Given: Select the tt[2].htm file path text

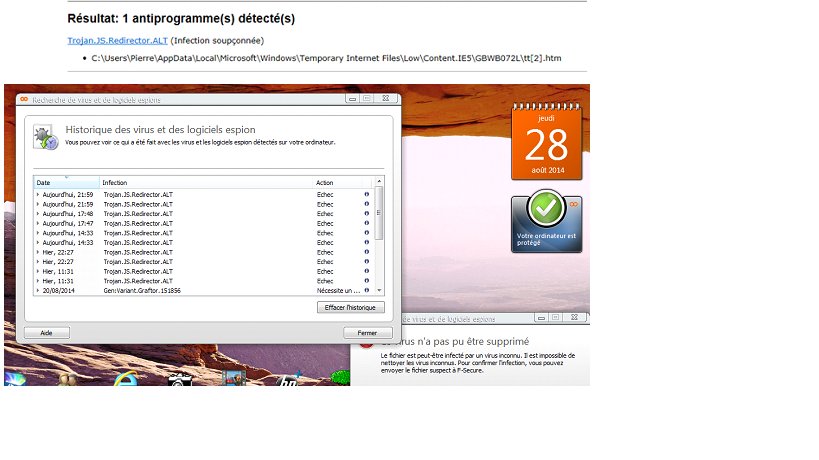Looking at the screenshot, I should [326, 58].
